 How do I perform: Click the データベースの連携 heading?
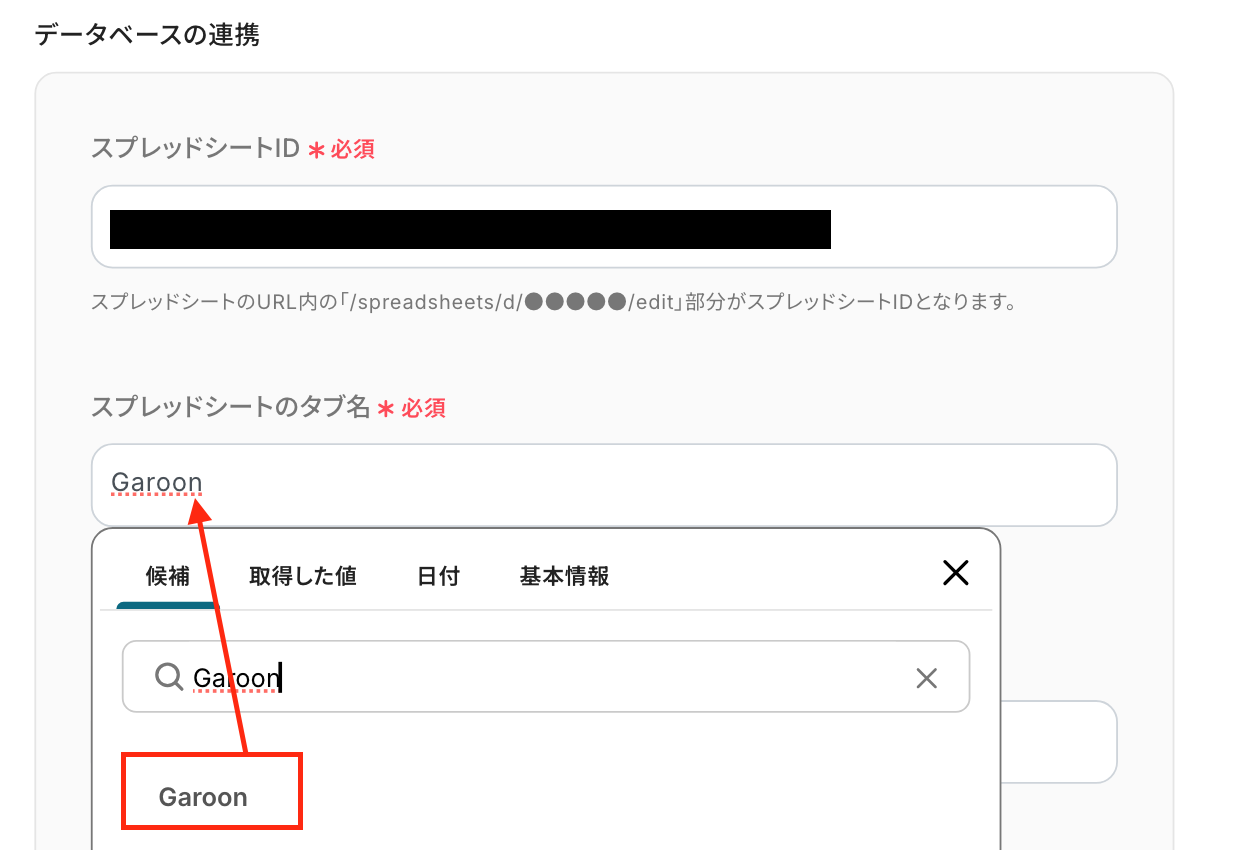pos(147,35)
